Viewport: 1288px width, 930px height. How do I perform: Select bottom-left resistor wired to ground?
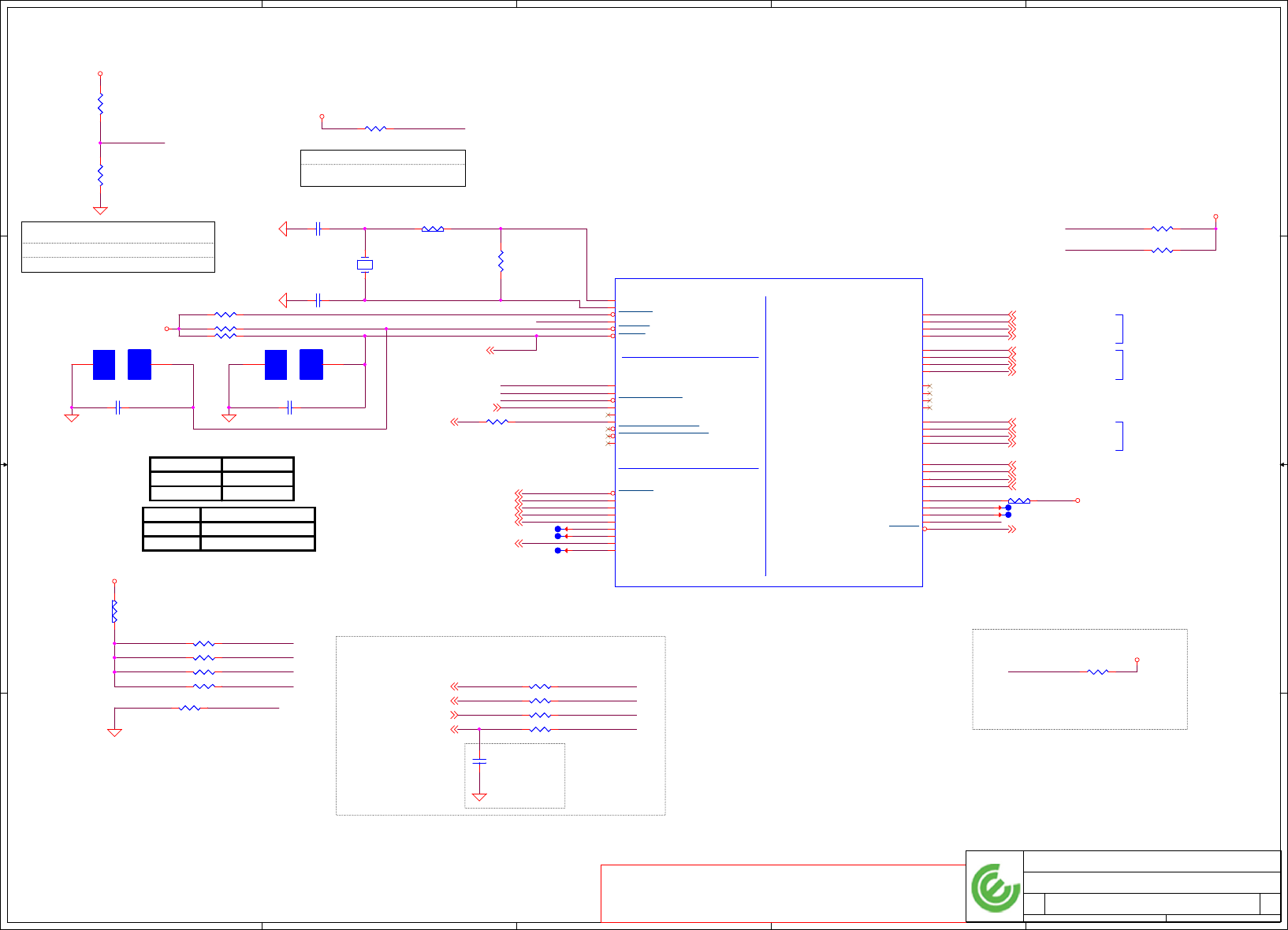(190, 709)
